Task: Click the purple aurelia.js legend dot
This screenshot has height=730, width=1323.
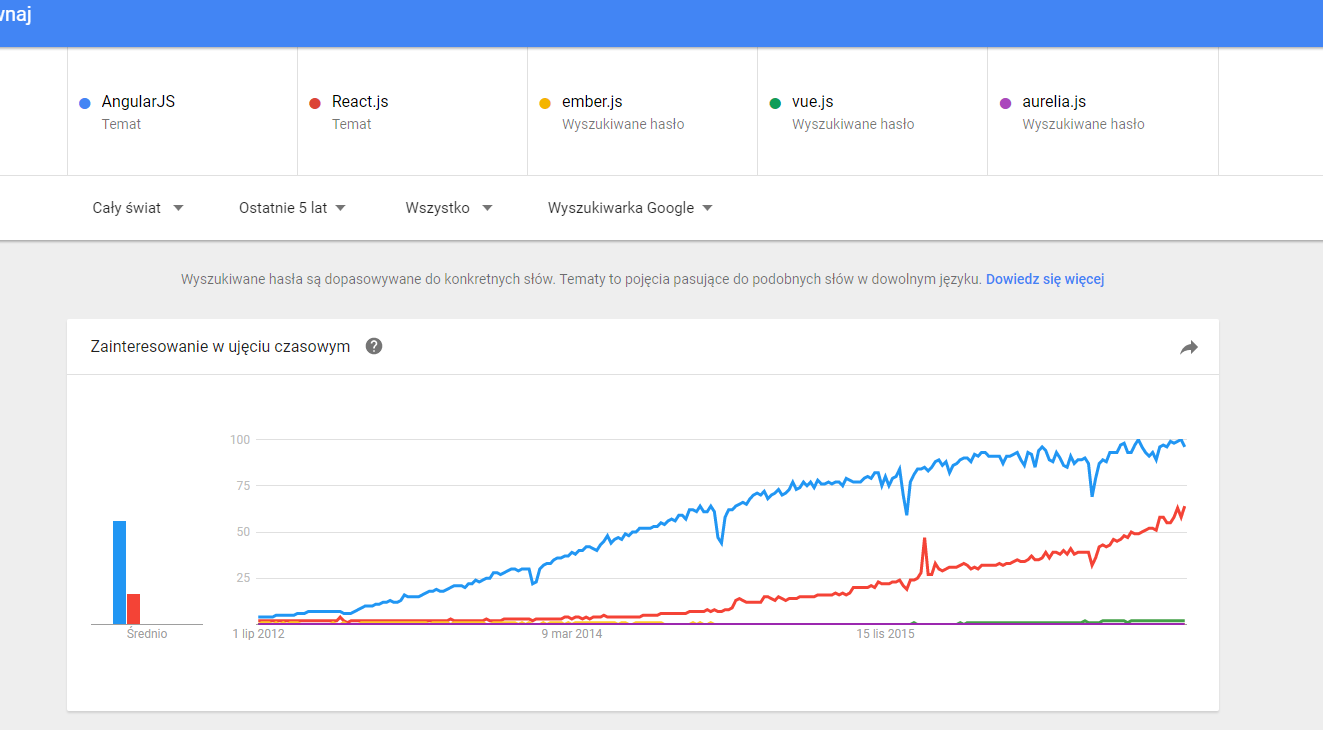Action: tap(1005, 103)
